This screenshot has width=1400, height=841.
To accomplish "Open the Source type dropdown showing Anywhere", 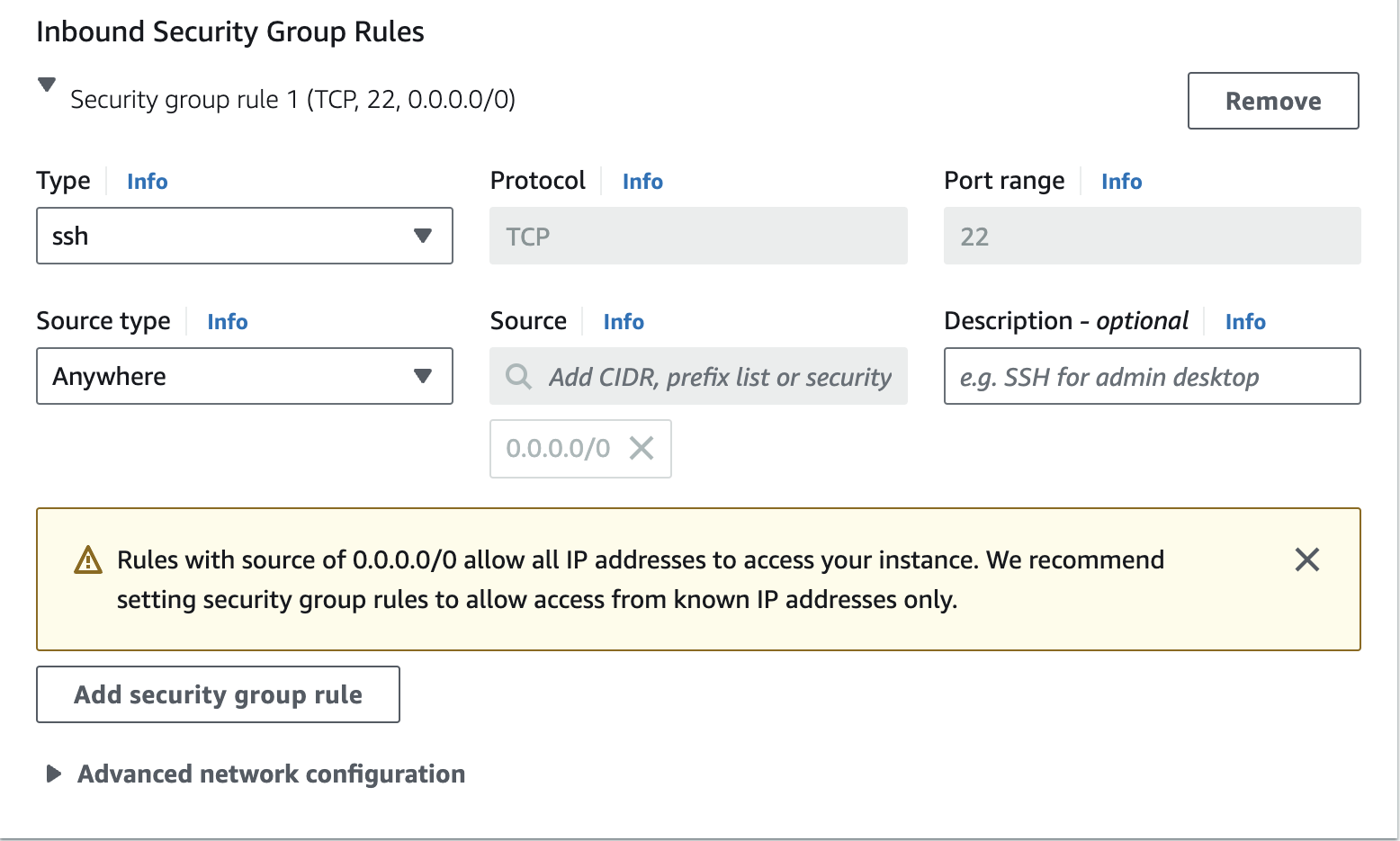I will coord(244,376).
